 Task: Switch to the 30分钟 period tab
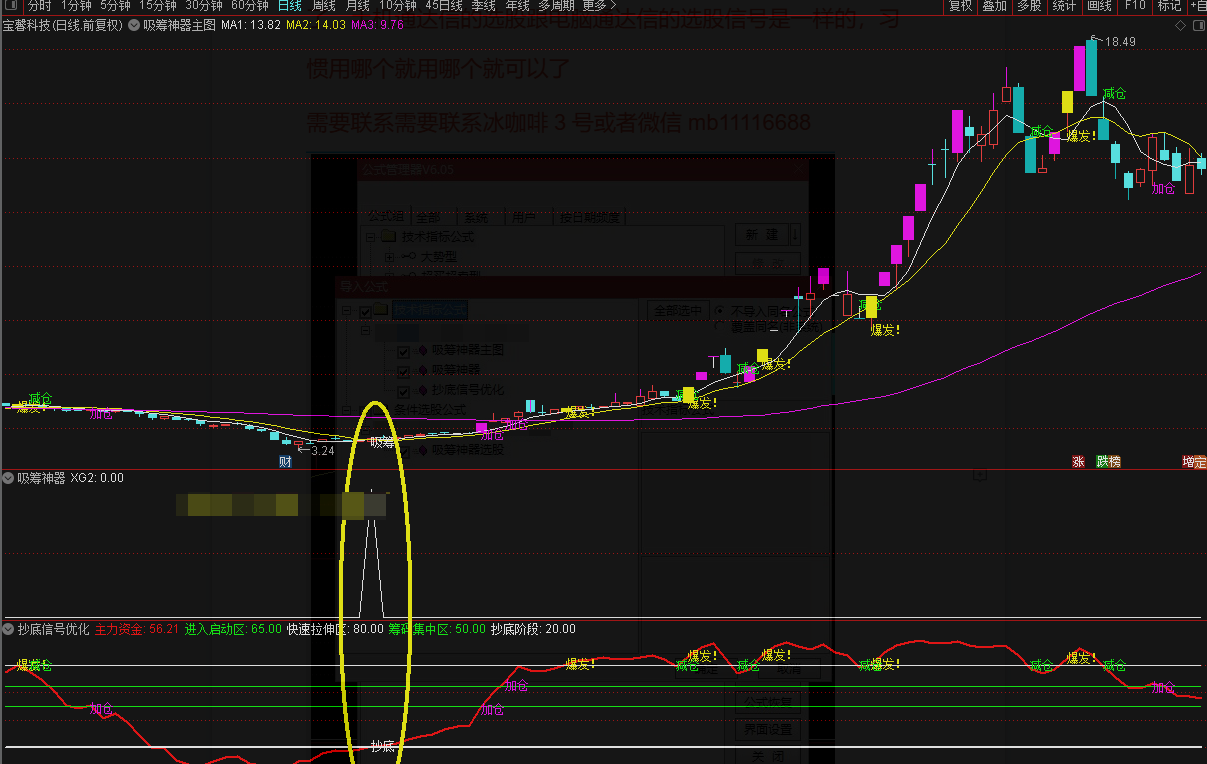pyautogui.click(x=204, y=6)
